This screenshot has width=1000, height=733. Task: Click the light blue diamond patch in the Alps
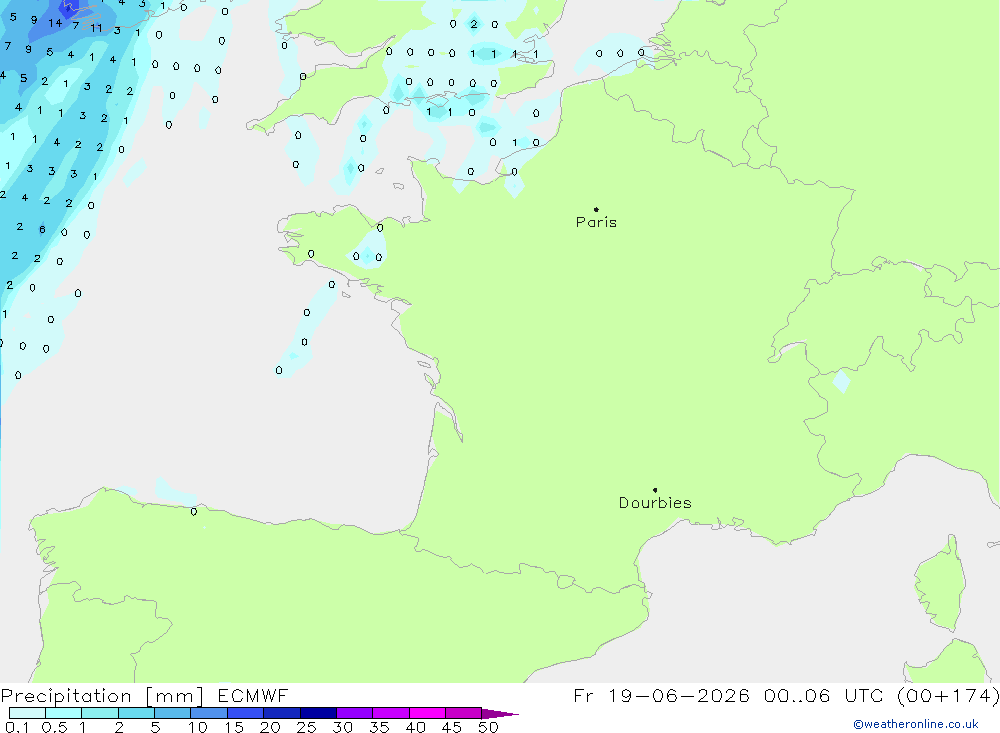pos(842,381)
